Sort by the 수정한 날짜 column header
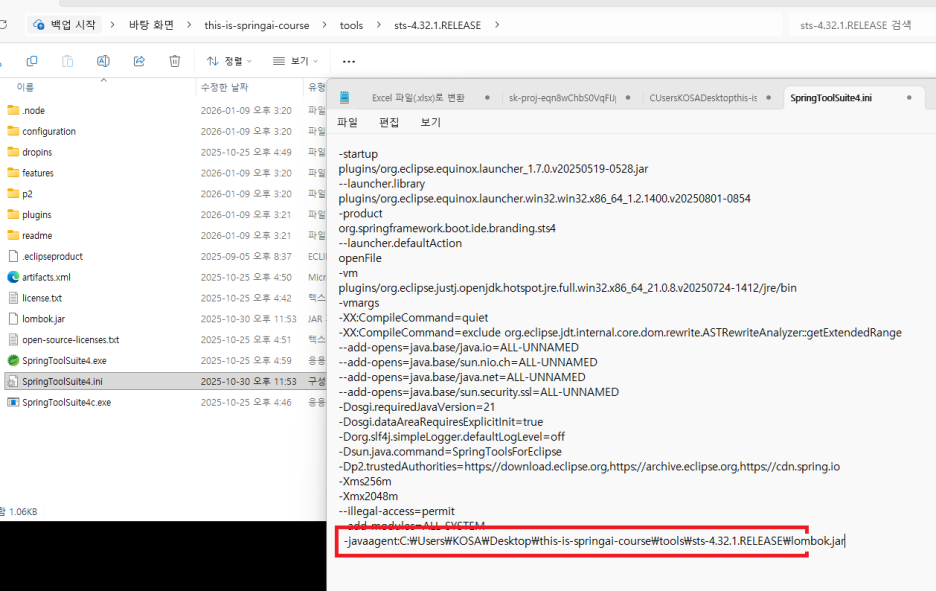 click(x=224, y=87)
